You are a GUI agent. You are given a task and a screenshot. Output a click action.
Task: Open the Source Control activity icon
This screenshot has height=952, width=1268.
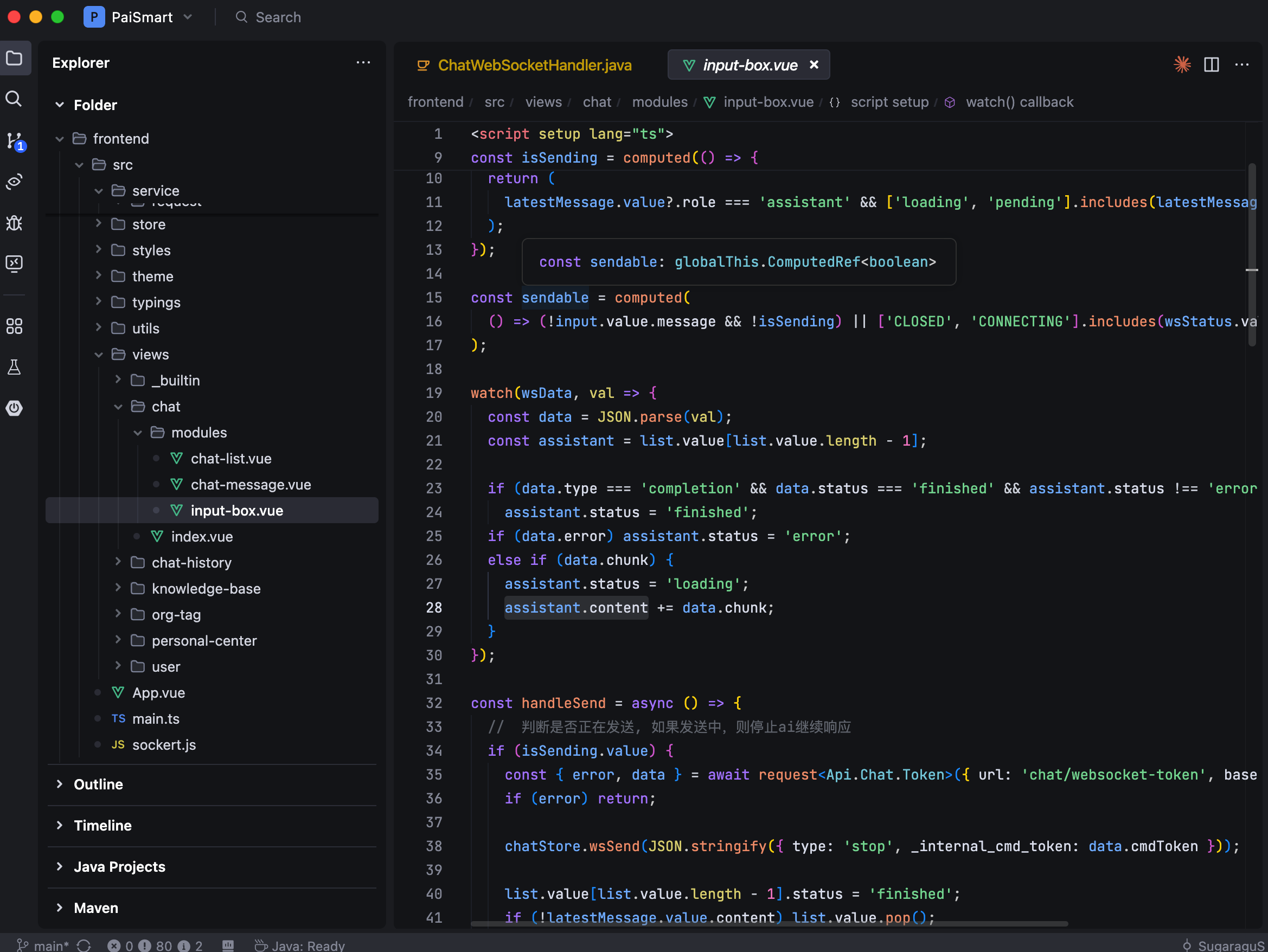click(x=14, y=140)
